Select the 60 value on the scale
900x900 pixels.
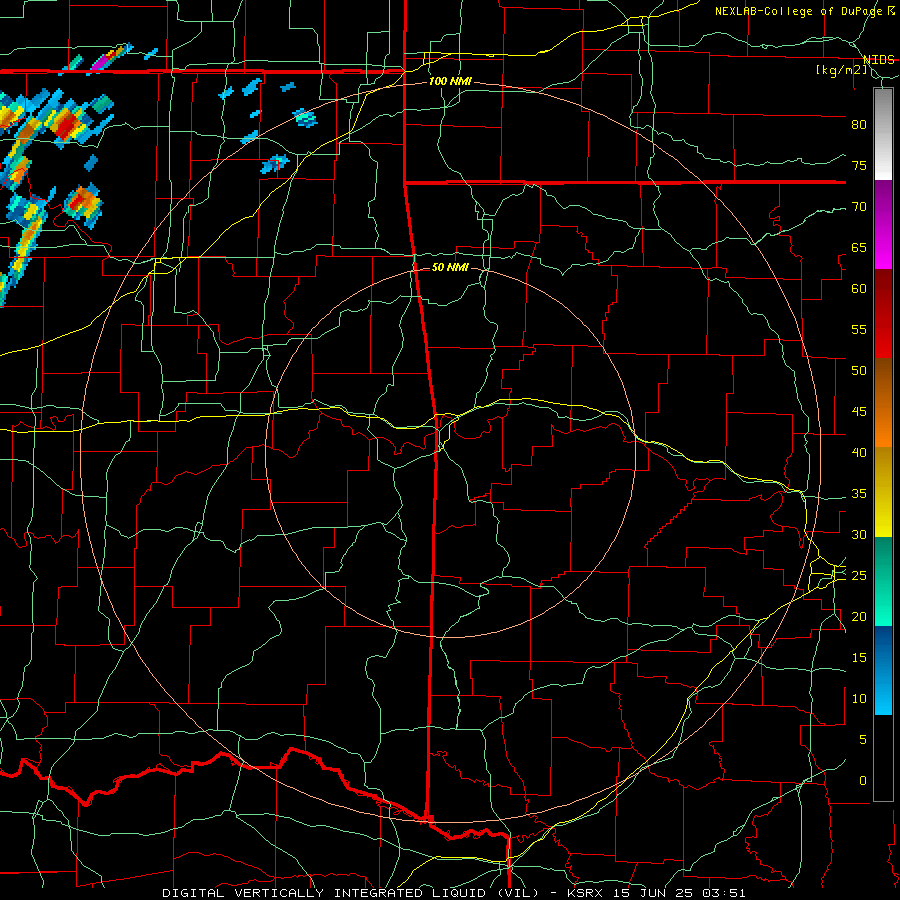(x=859, y=289)
